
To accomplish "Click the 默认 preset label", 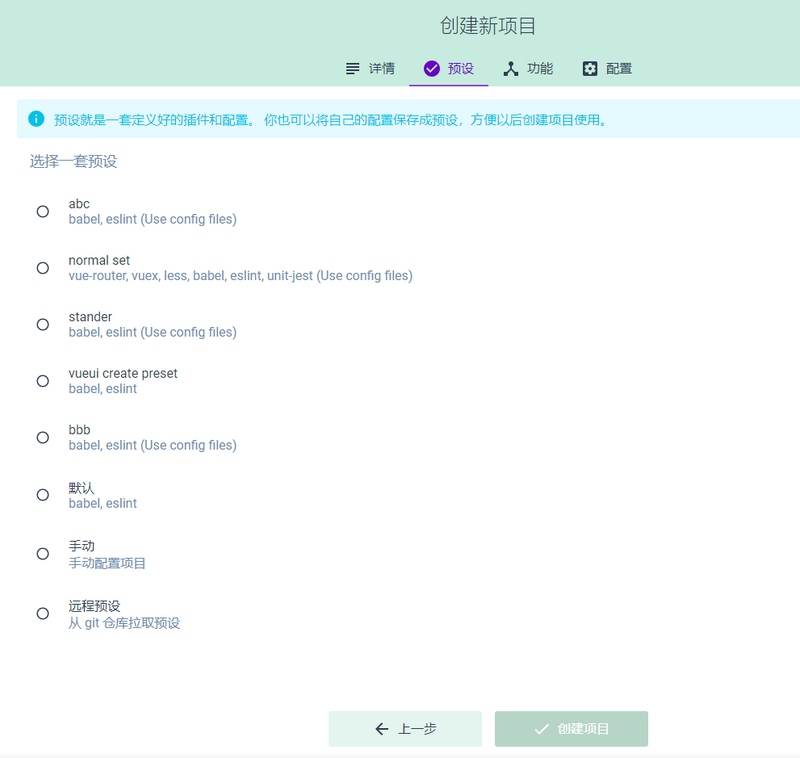I will 82,488.
